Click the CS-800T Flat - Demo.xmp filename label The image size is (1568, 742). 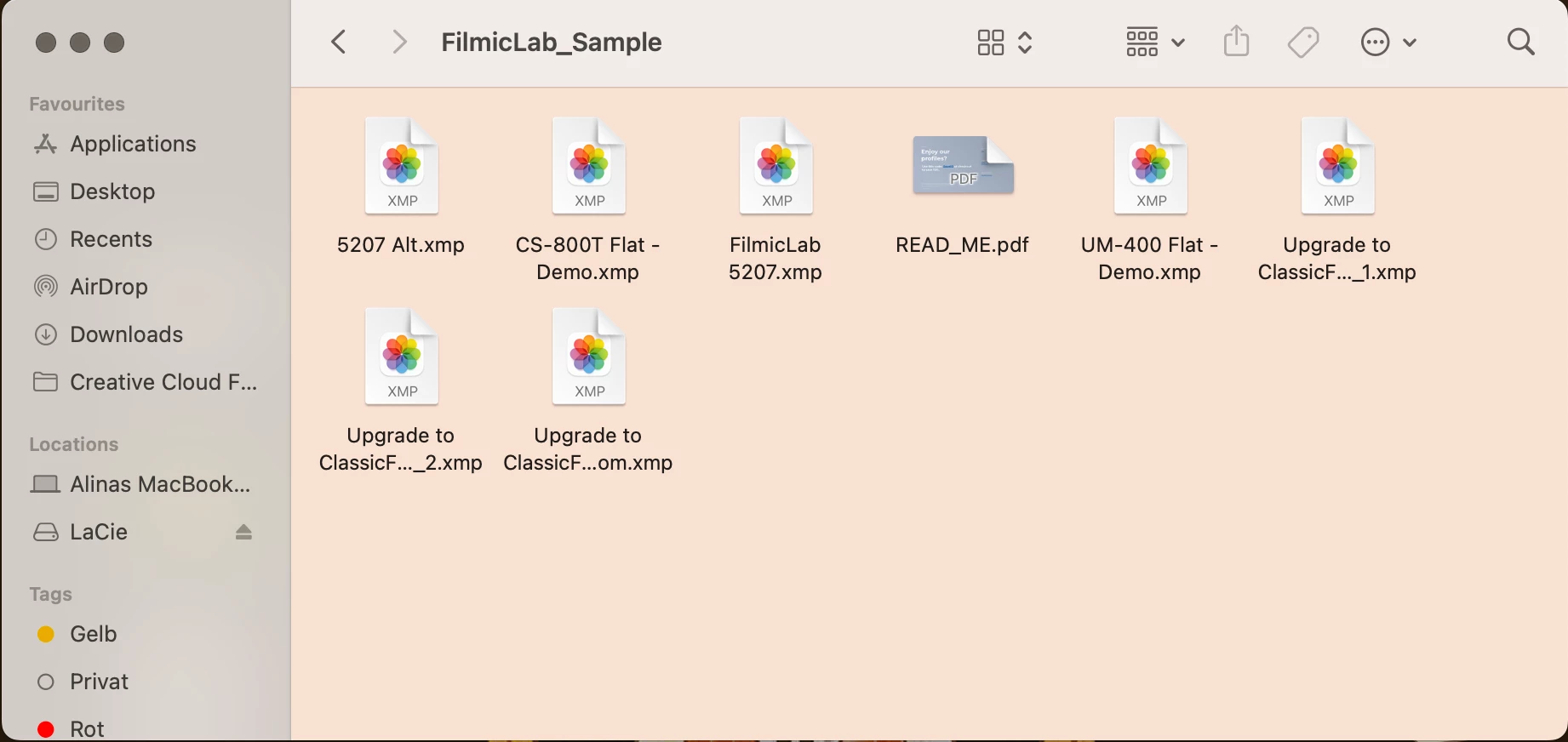tap(588, 259)
